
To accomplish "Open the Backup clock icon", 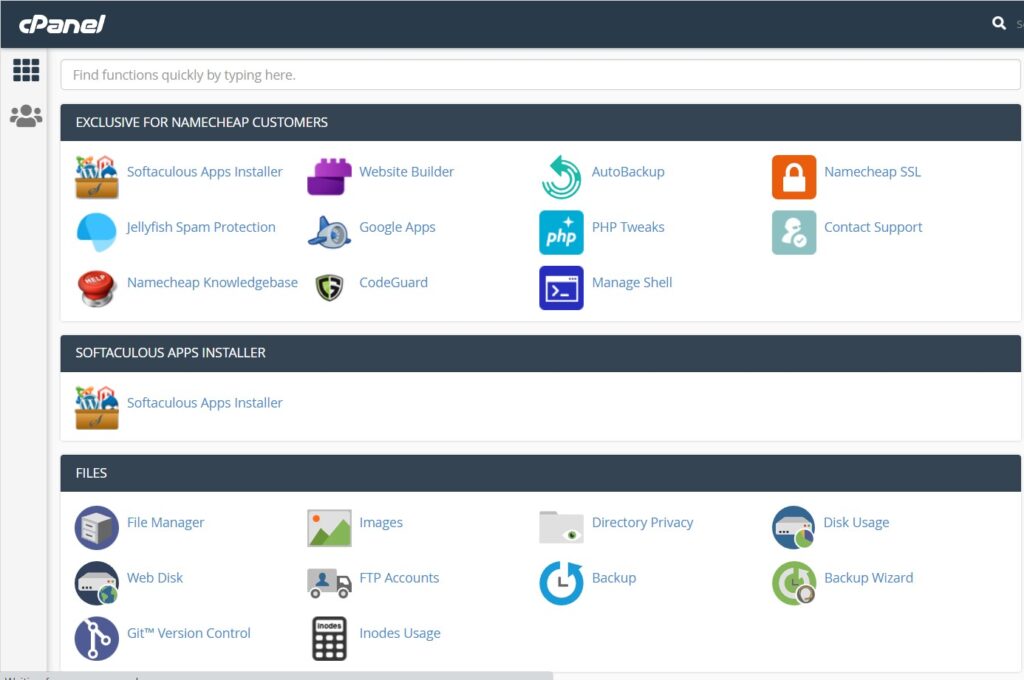I will pos(561,583).
